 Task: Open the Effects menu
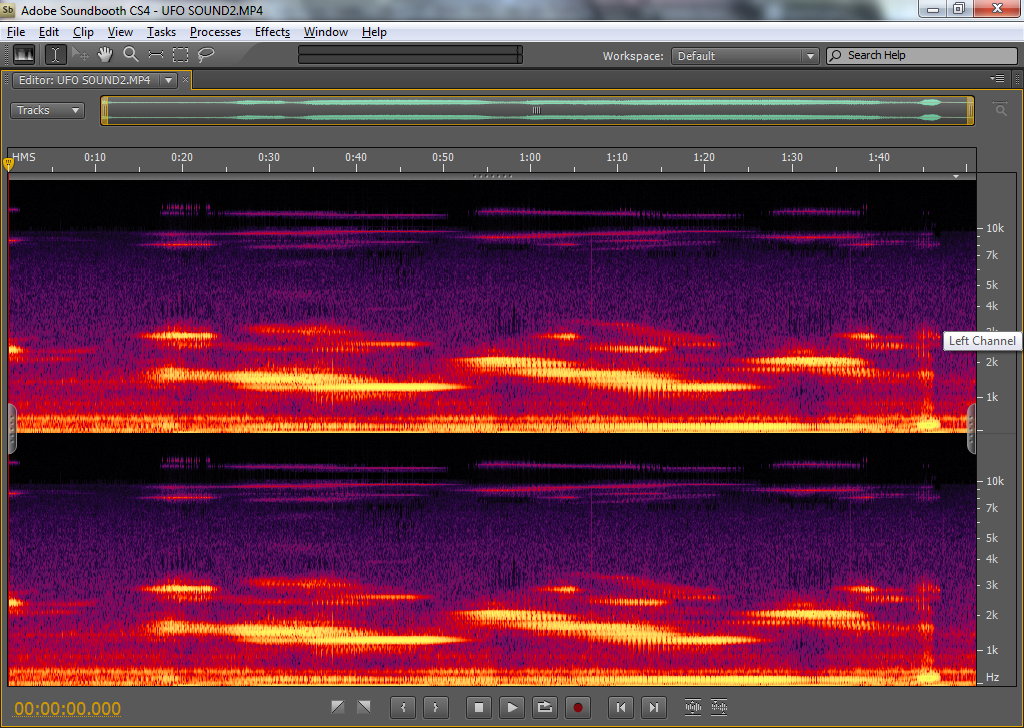click(x=272, y=32)
